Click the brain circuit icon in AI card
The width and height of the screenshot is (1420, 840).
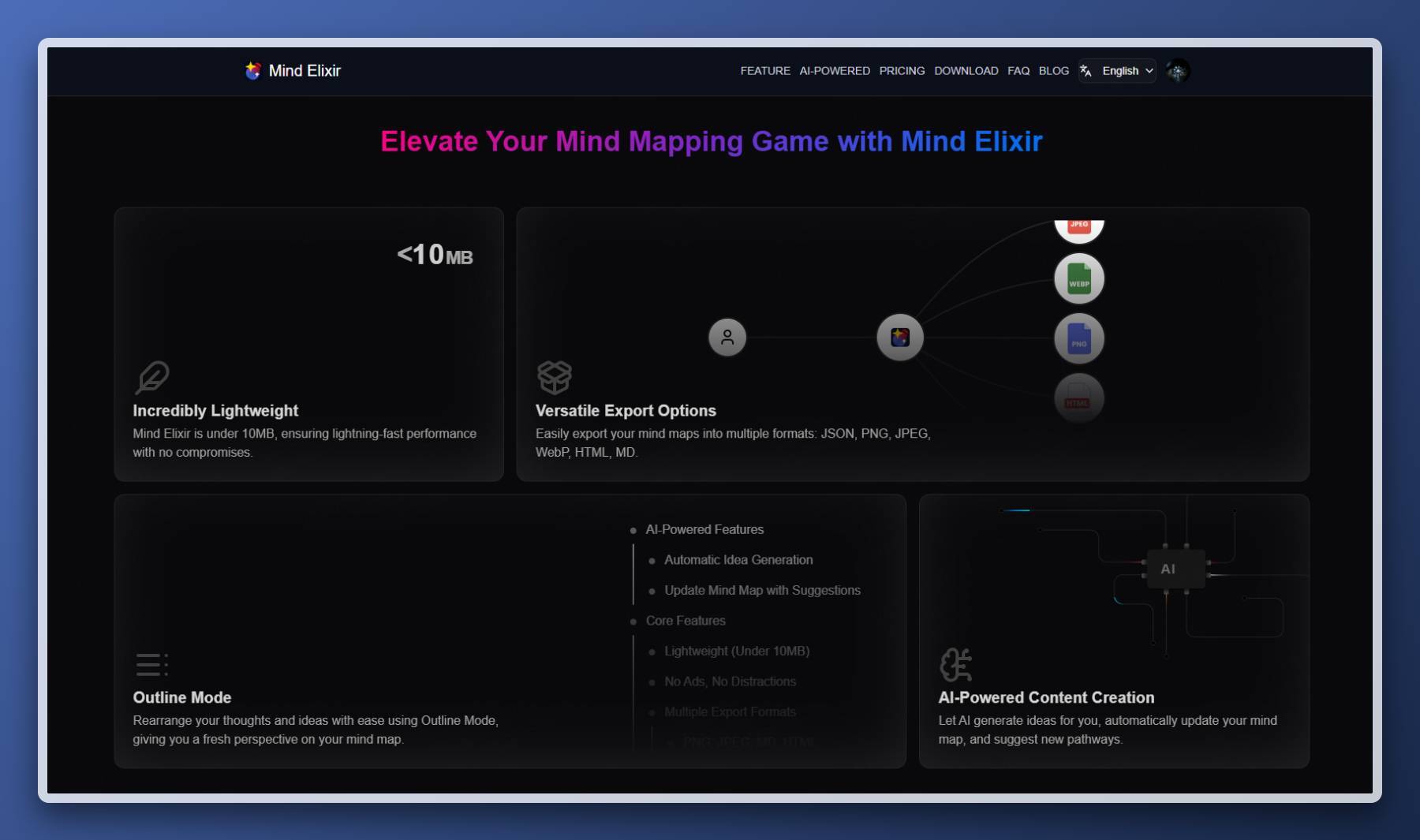click(x=956, y=664)
